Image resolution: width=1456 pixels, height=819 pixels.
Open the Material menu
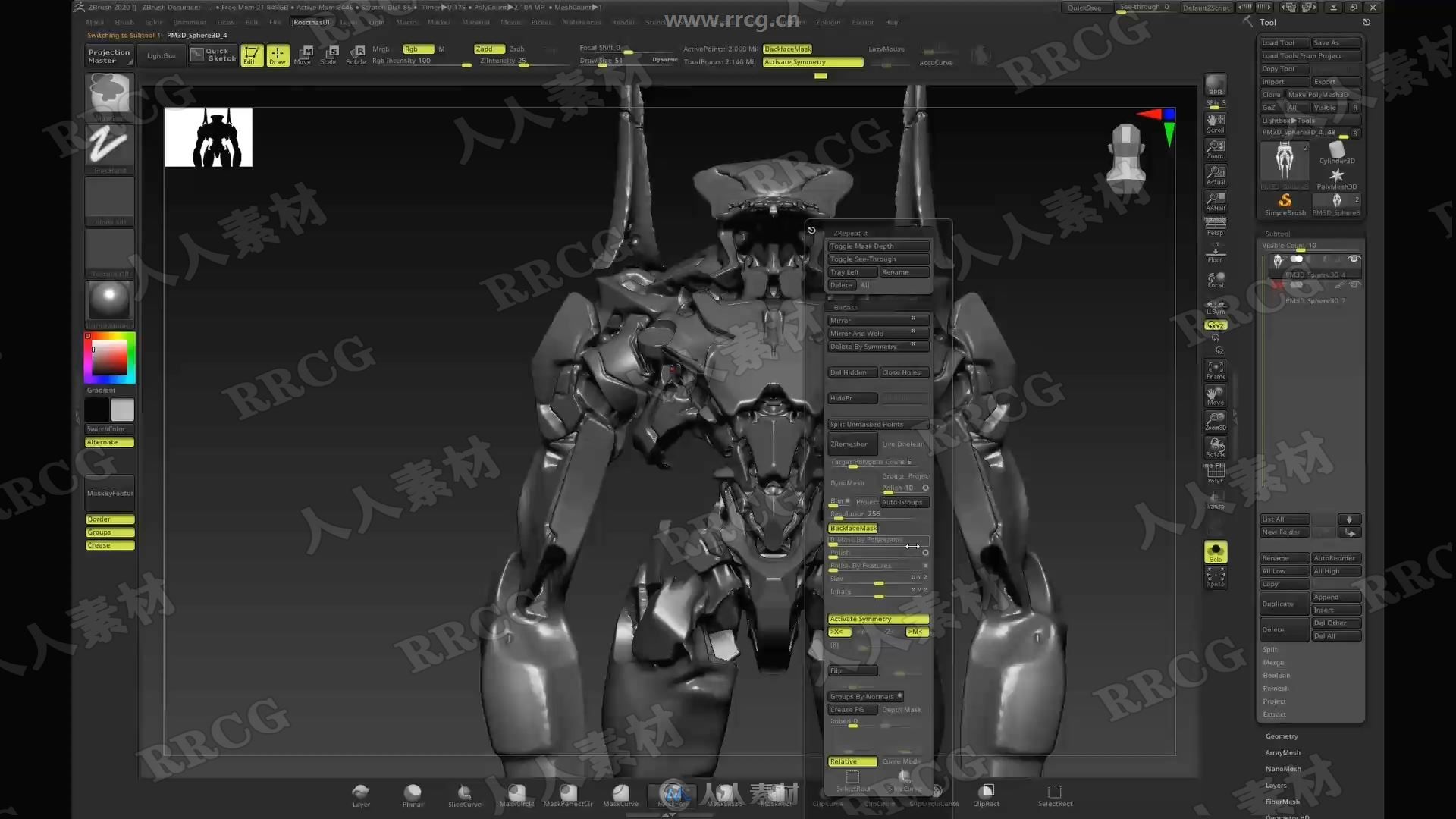(475, 22)
